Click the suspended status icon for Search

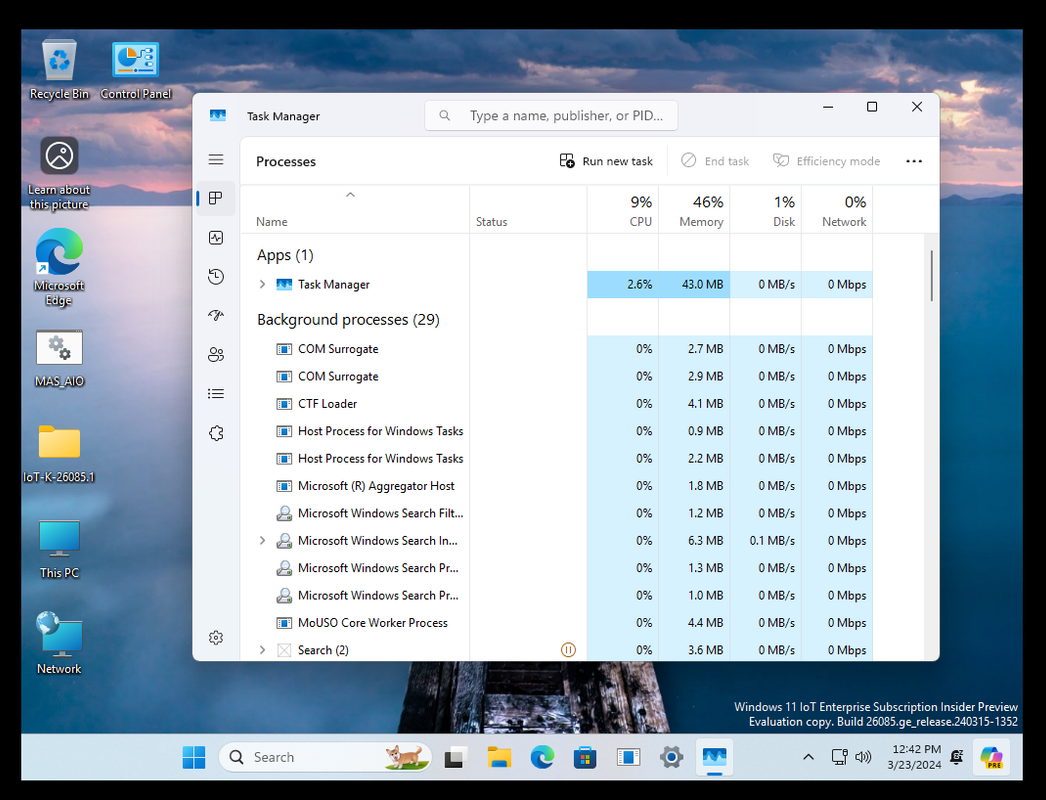tap(568, 650)
